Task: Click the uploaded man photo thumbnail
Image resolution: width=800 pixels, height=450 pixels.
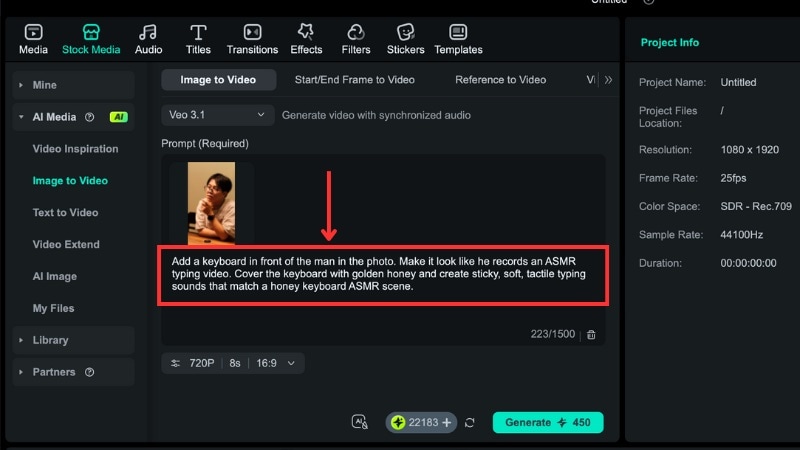Action: tap(211, 203)
